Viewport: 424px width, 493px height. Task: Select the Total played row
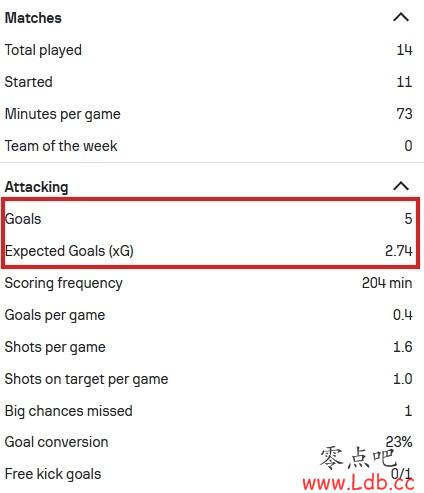(x=209, y=50)
